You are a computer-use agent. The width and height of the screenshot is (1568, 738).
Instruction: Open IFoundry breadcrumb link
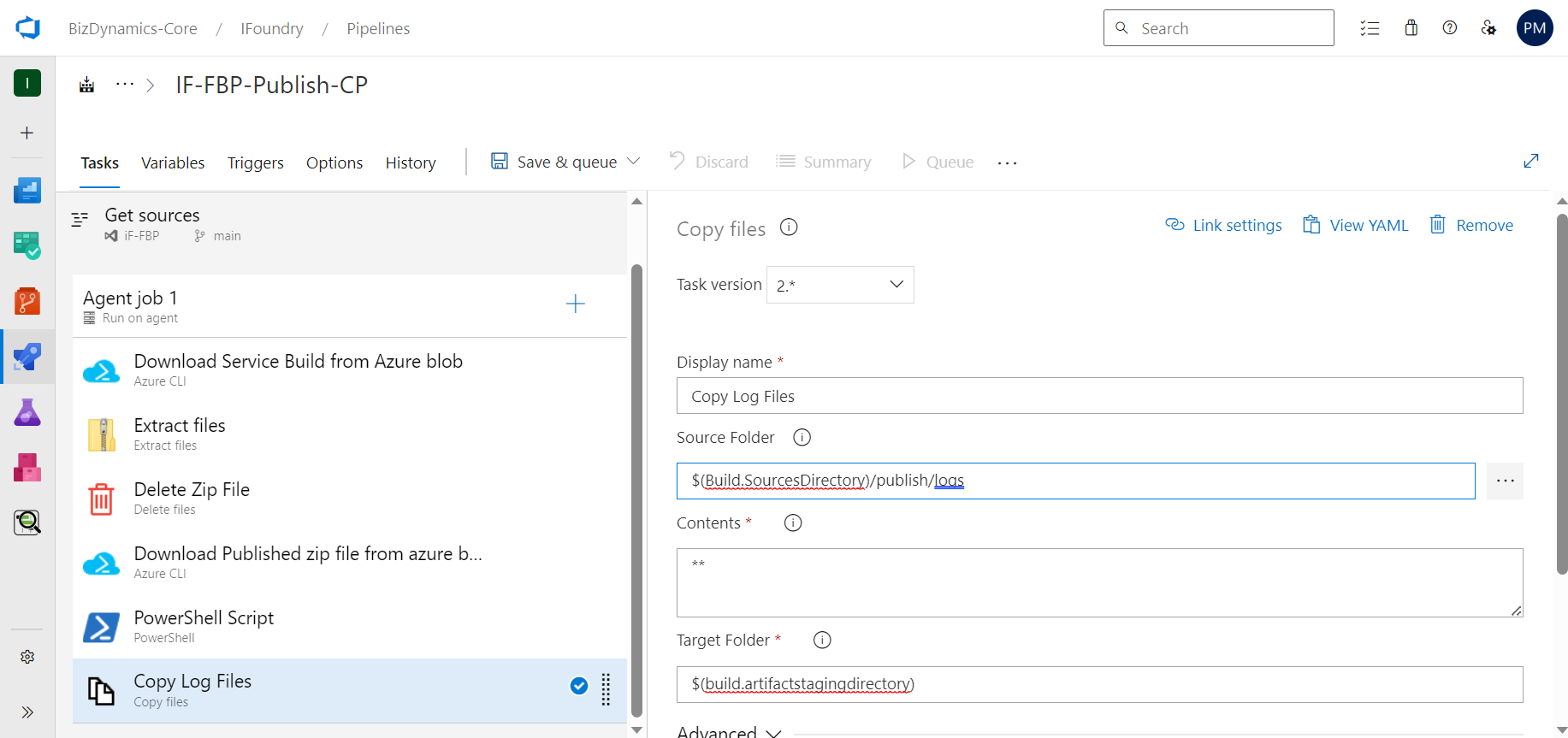(x=272, y=28)
